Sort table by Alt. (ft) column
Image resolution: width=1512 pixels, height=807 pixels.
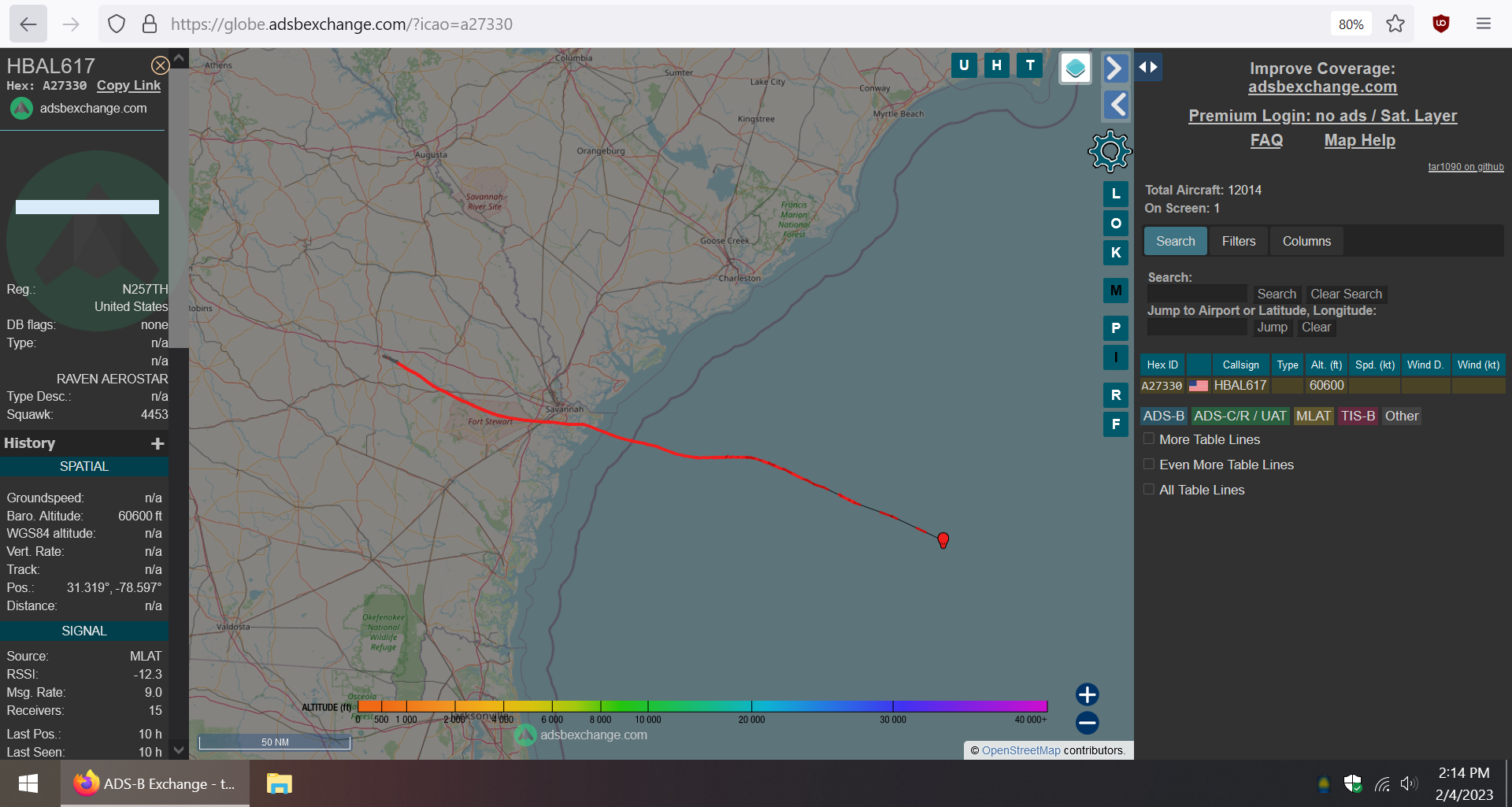click(x=1326, y=365)
